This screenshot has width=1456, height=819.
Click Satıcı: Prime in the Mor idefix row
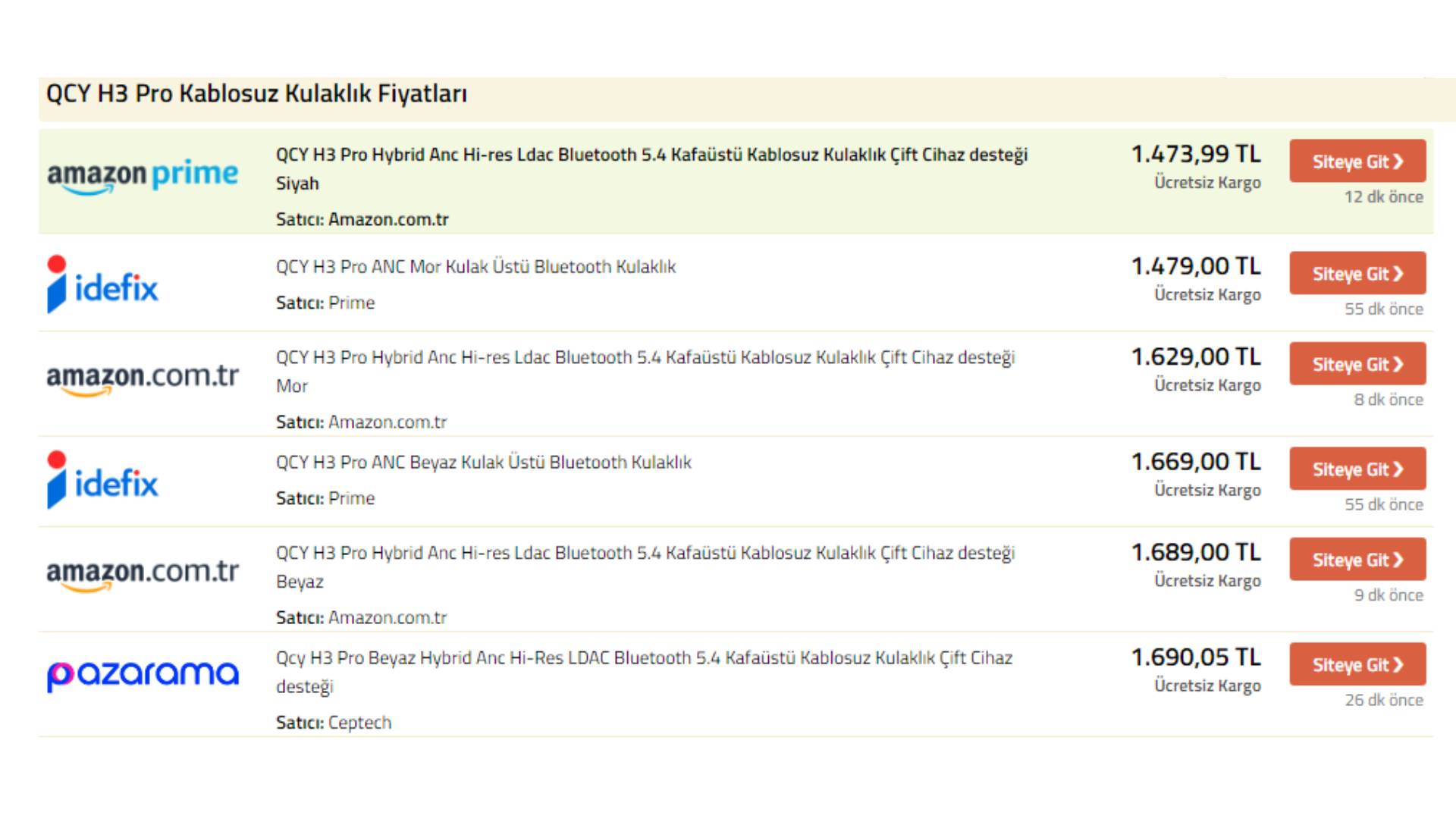tap(325, 303)
